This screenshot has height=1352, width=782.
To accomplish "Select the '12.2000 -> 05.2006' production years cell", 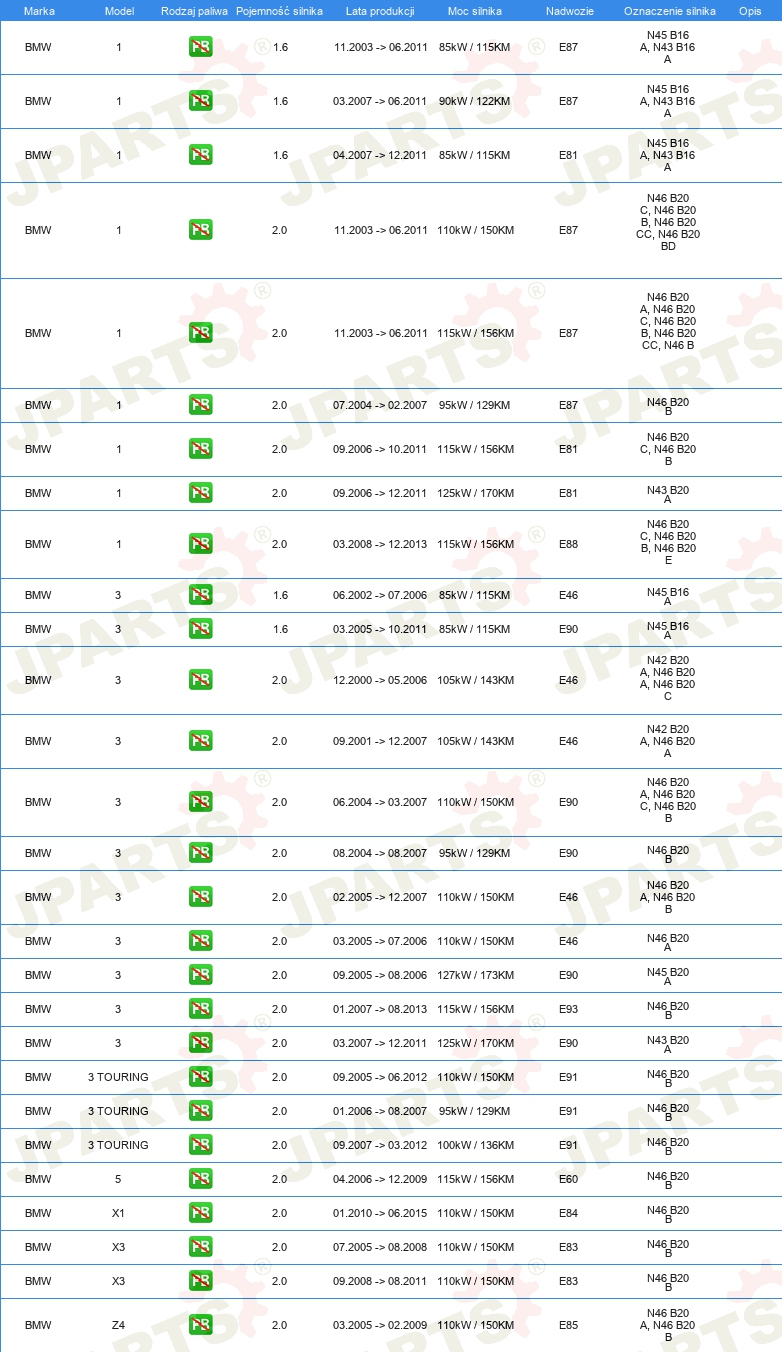I will point(380,680).
